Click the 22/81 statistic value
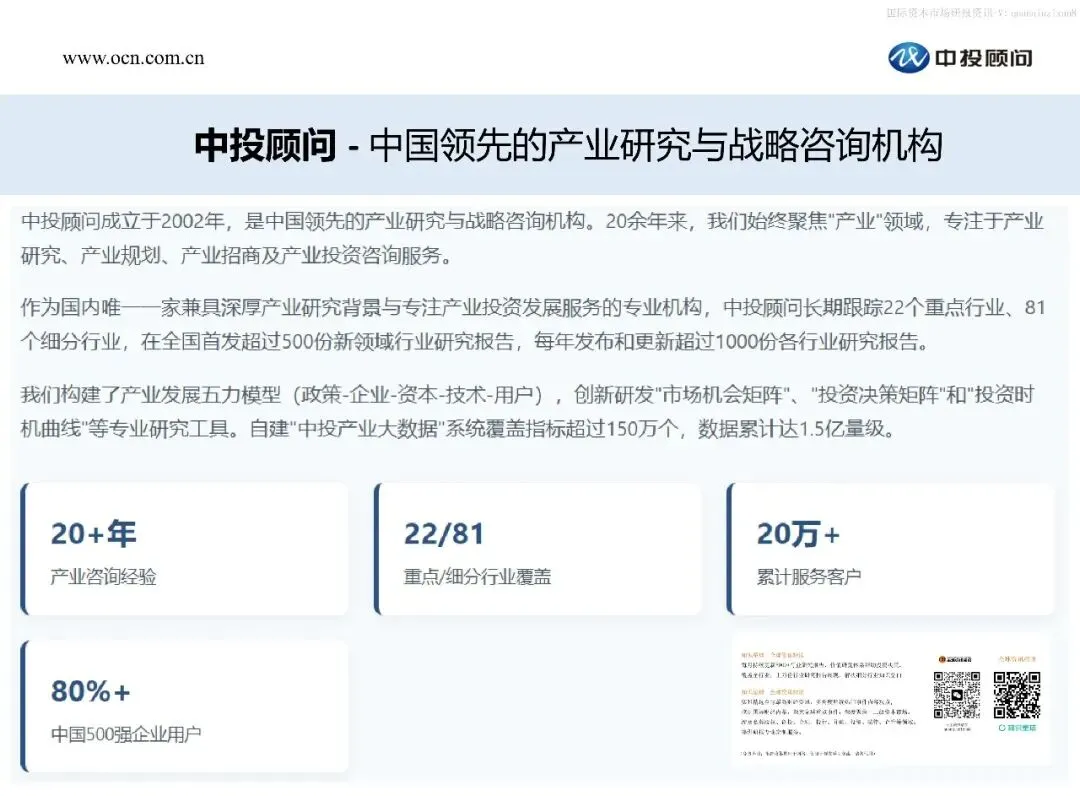Screen dimensions: 1080x796 click(444, 534)
